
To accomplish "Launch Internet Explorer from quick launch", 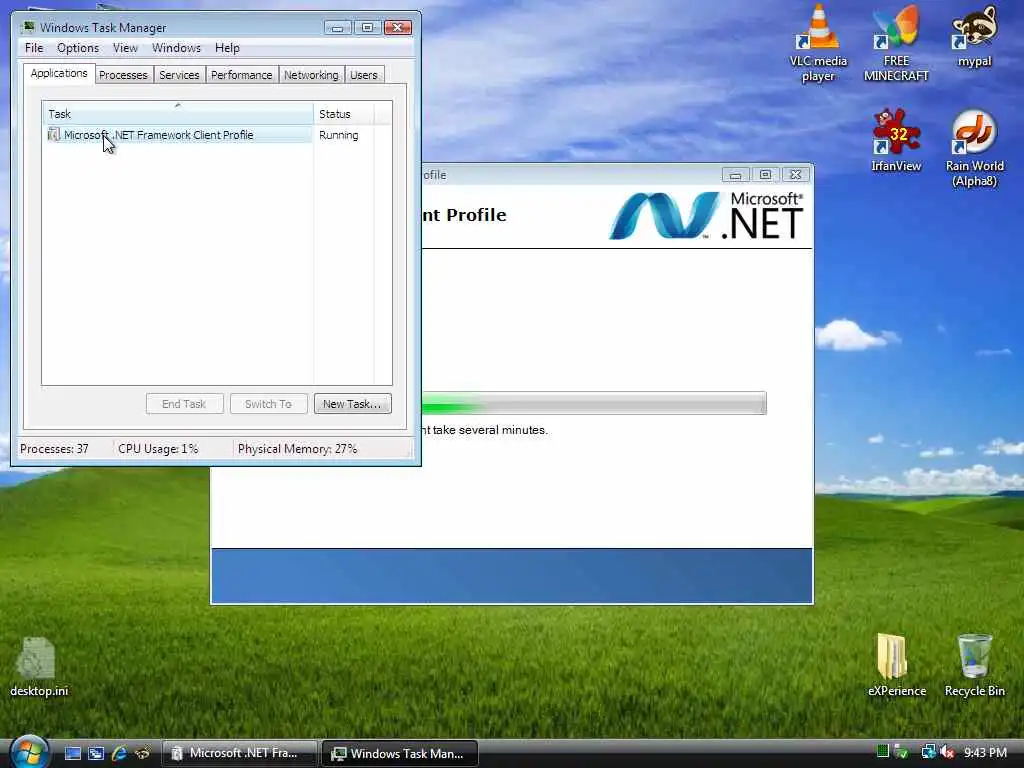I will pos(119,753).
